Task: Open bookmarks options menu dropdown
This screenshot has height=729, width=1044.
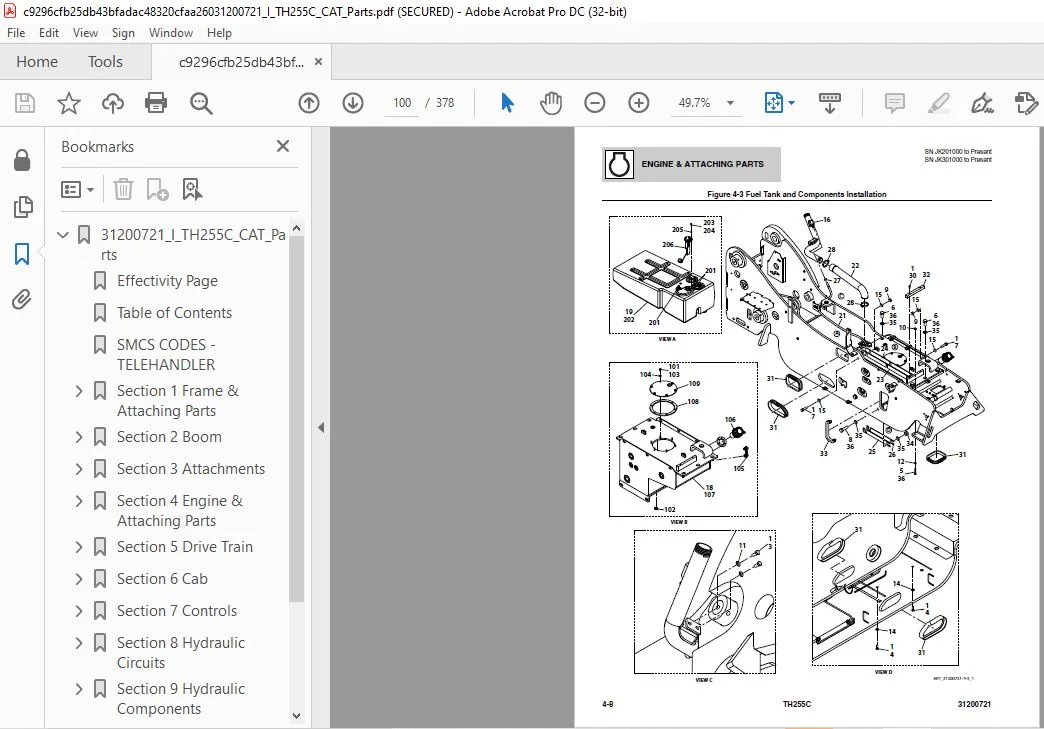Action: 77,190
